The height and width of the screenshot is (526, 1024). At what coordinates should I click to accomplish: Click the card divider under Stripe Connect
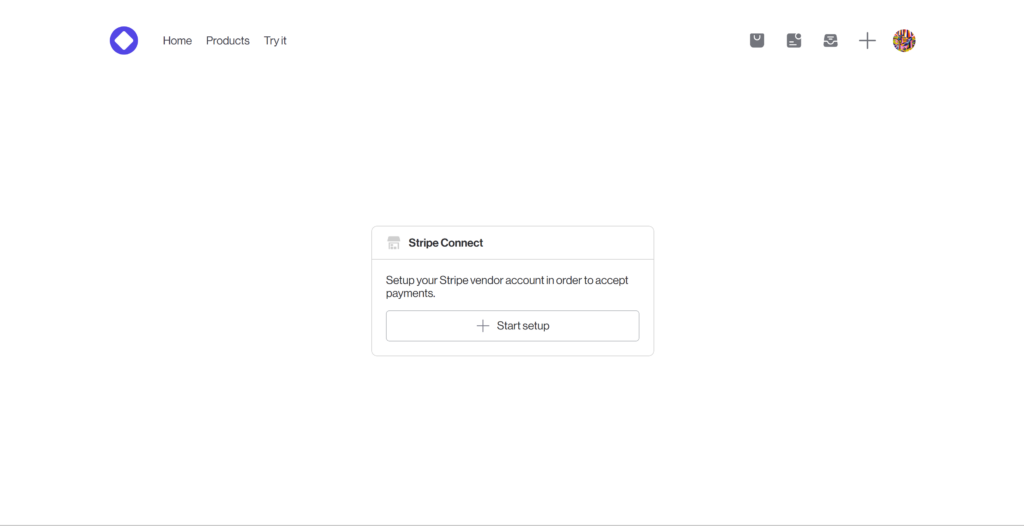click(512, 260)
